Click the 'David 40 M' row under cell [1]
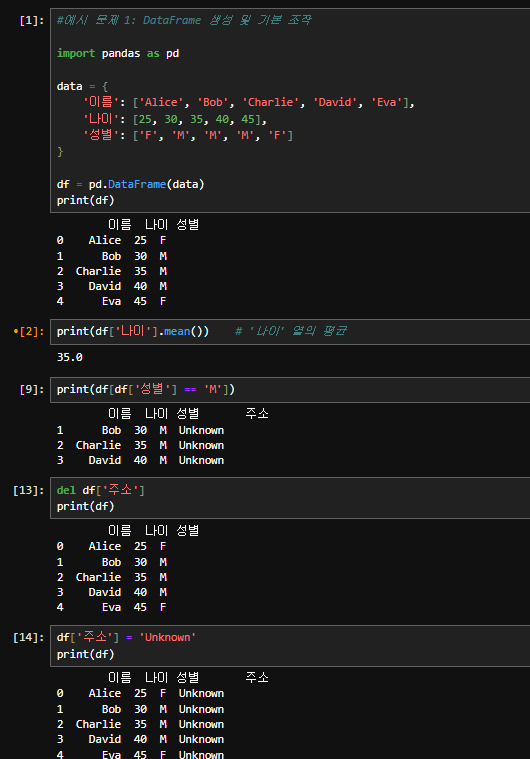530x759 pixels. (112, 286)
